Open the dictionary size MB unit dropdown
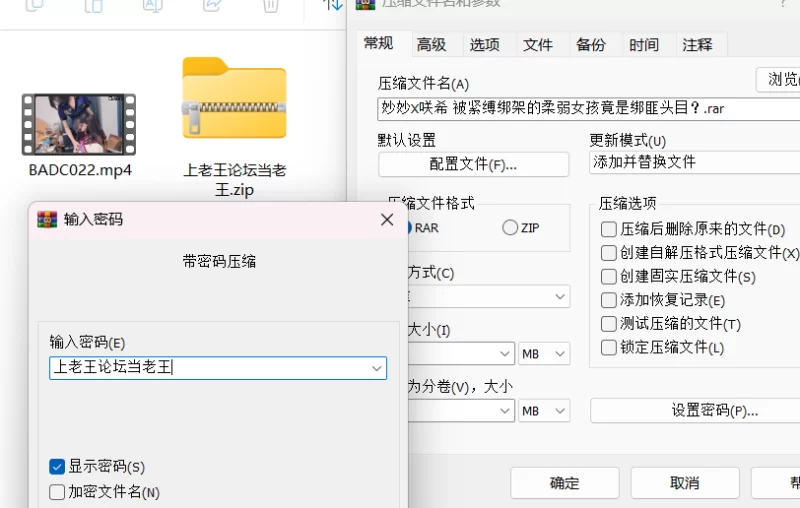Image resolution: width=800 pixels, height=508 pixels. [544, 353]
